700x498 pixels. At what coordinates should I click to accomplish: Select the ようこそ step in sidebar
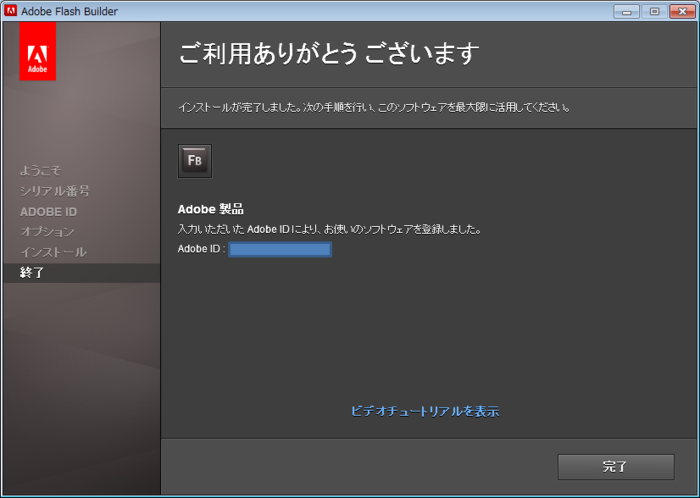(40, 170)
